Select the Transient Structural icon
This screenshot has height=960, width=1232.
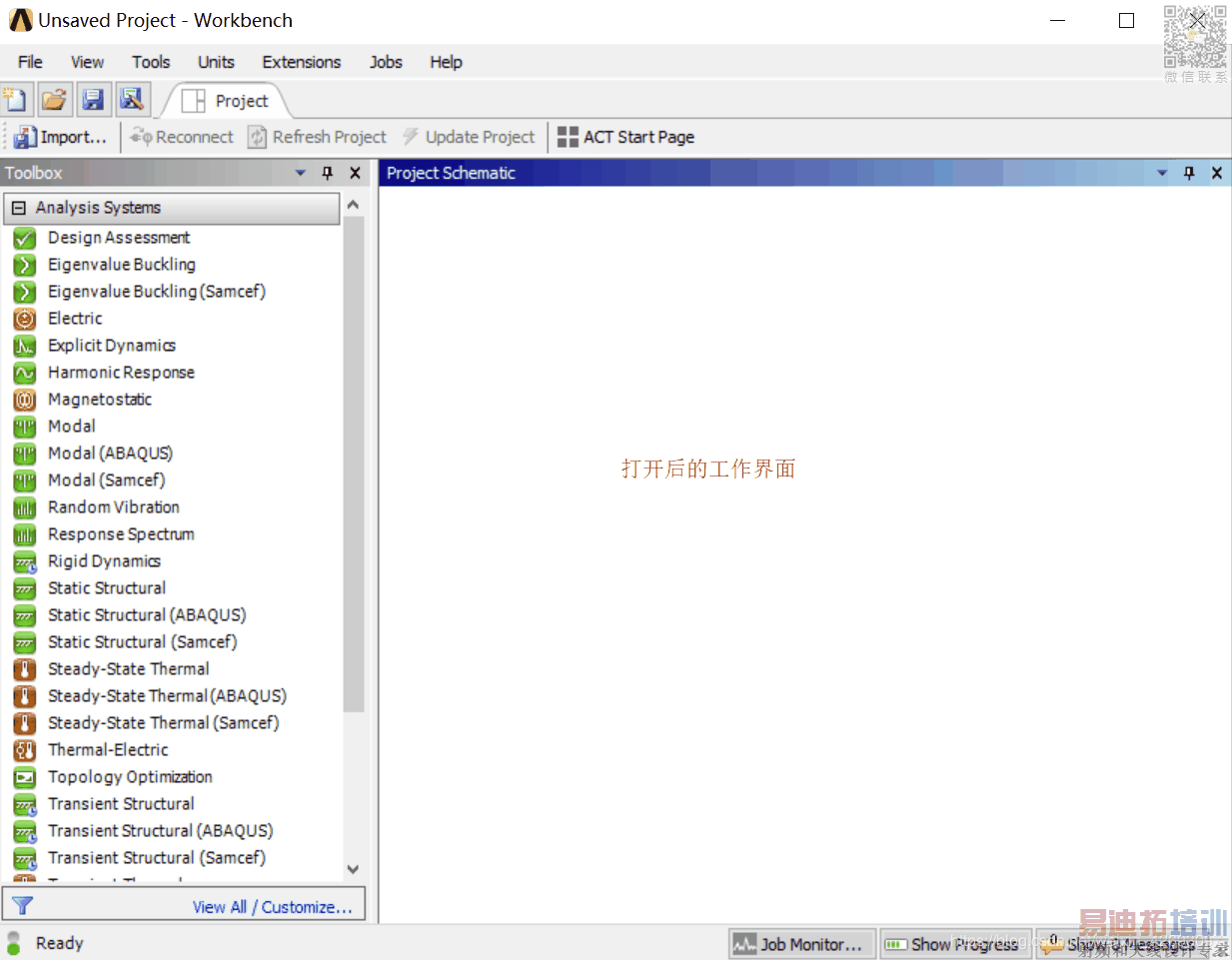(25, 804)
